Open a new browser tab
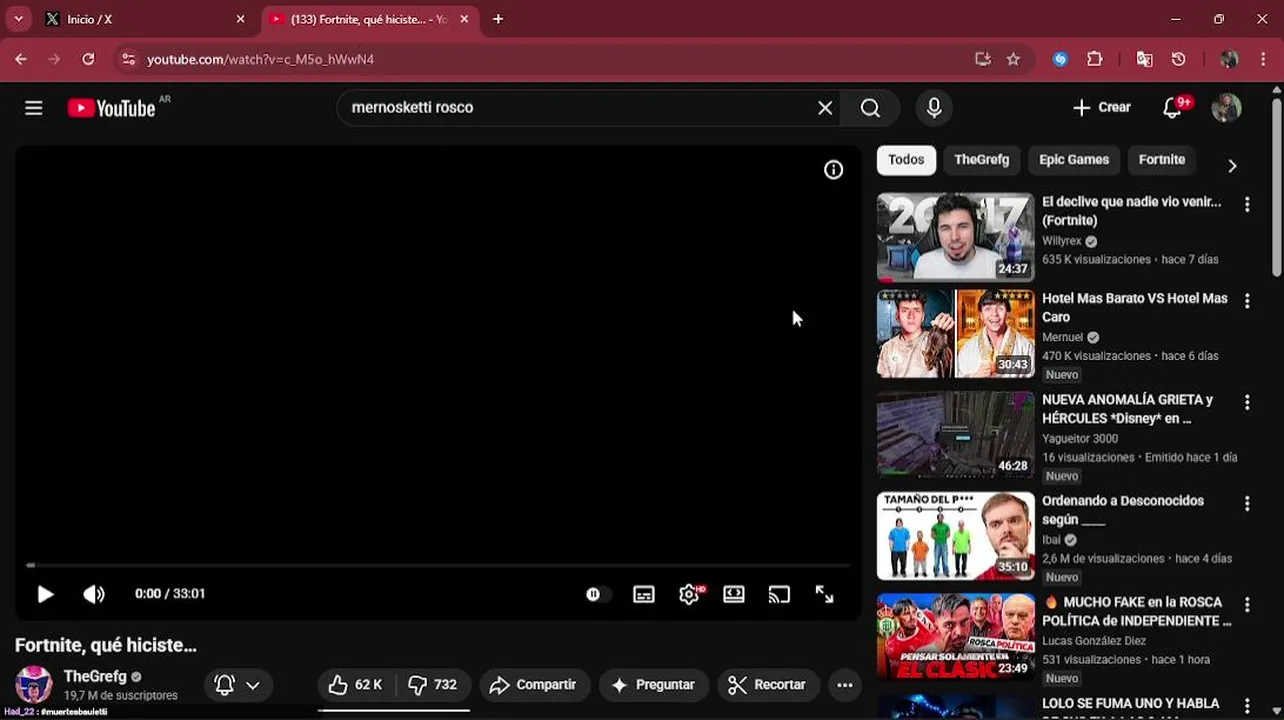Screen dimensions: 1284x720 pos(498,19)
